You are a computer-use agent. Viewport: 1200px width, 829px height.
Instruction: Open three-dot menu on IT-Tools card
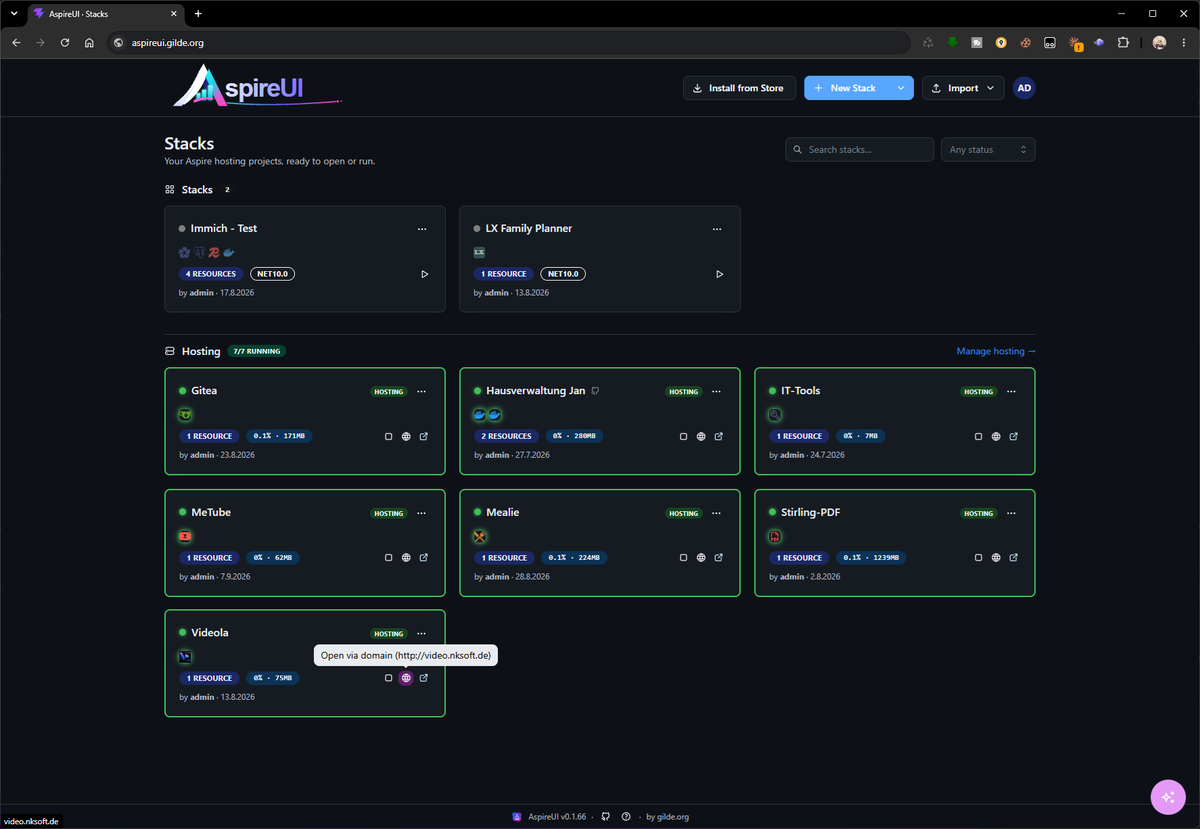click(1012, 392)
